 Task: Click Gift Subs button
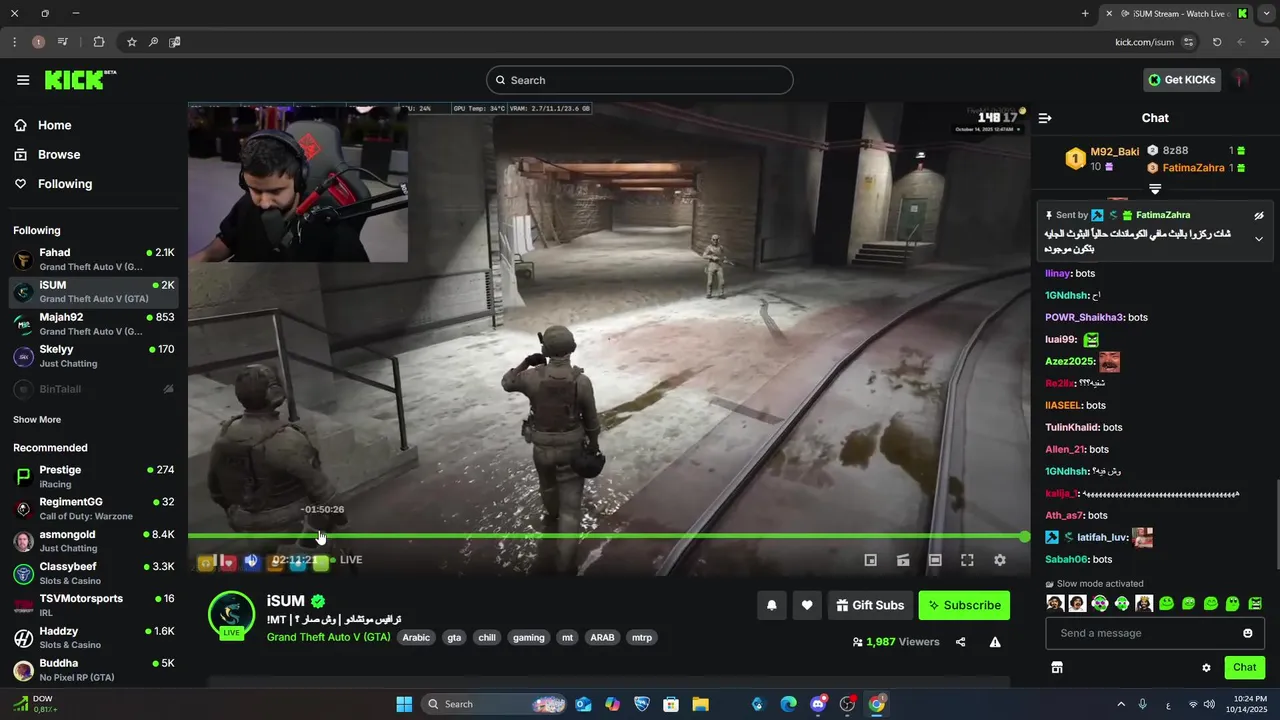click(869, 605)
